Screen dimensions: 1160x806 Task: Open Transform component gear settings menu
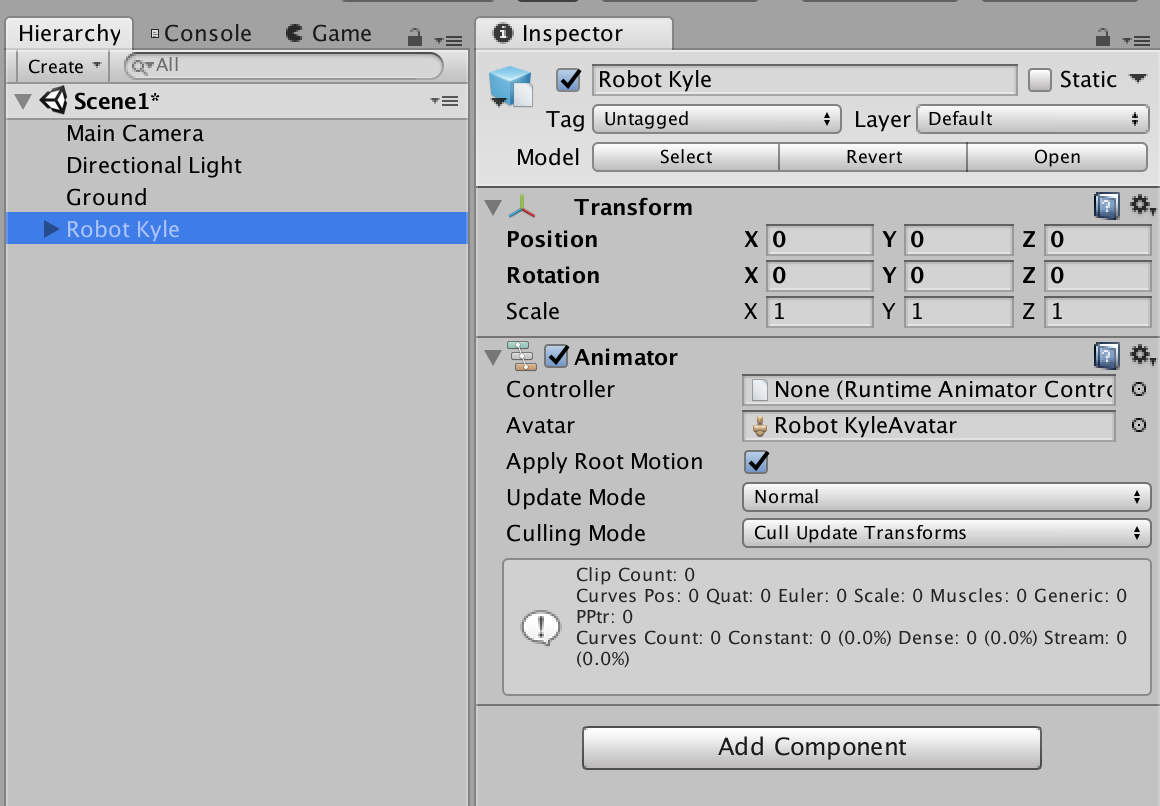(1141, 206)
